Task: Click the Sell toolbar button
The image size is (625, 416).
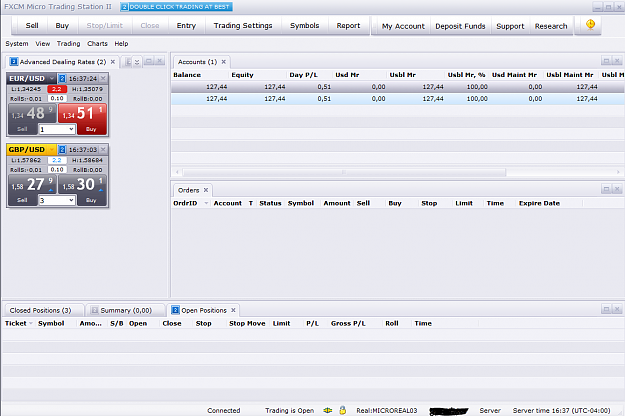Action: click(x=32, y=26)
